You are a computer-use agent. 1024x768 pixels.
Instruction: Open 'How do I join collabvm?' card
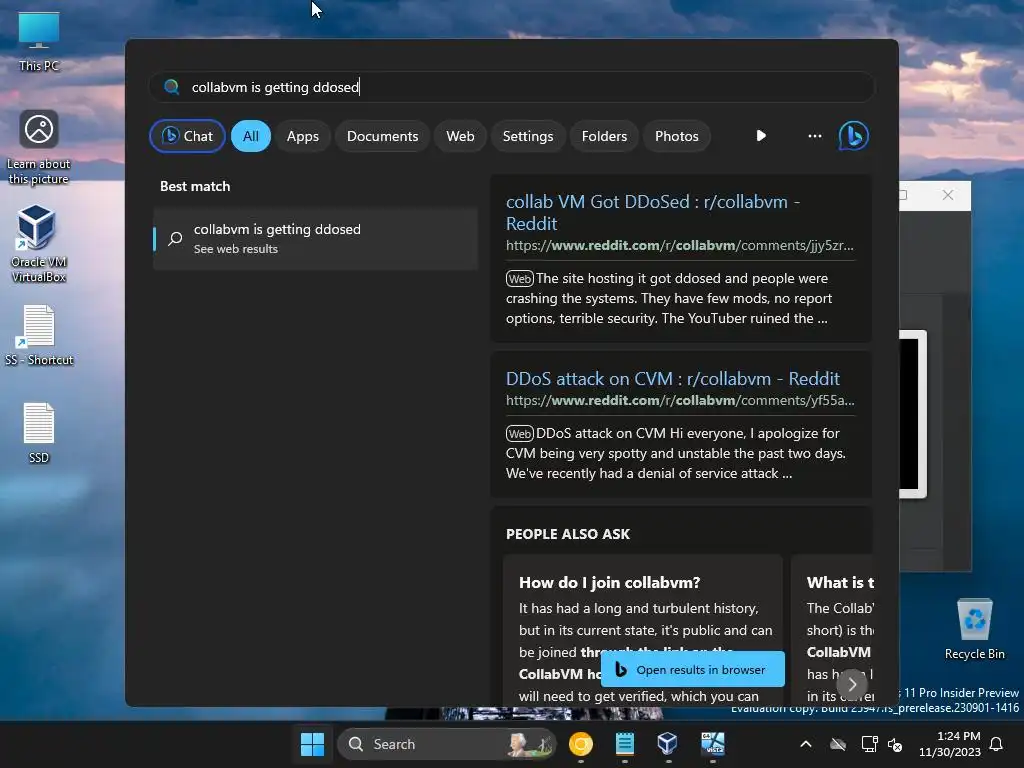[643, 630]
